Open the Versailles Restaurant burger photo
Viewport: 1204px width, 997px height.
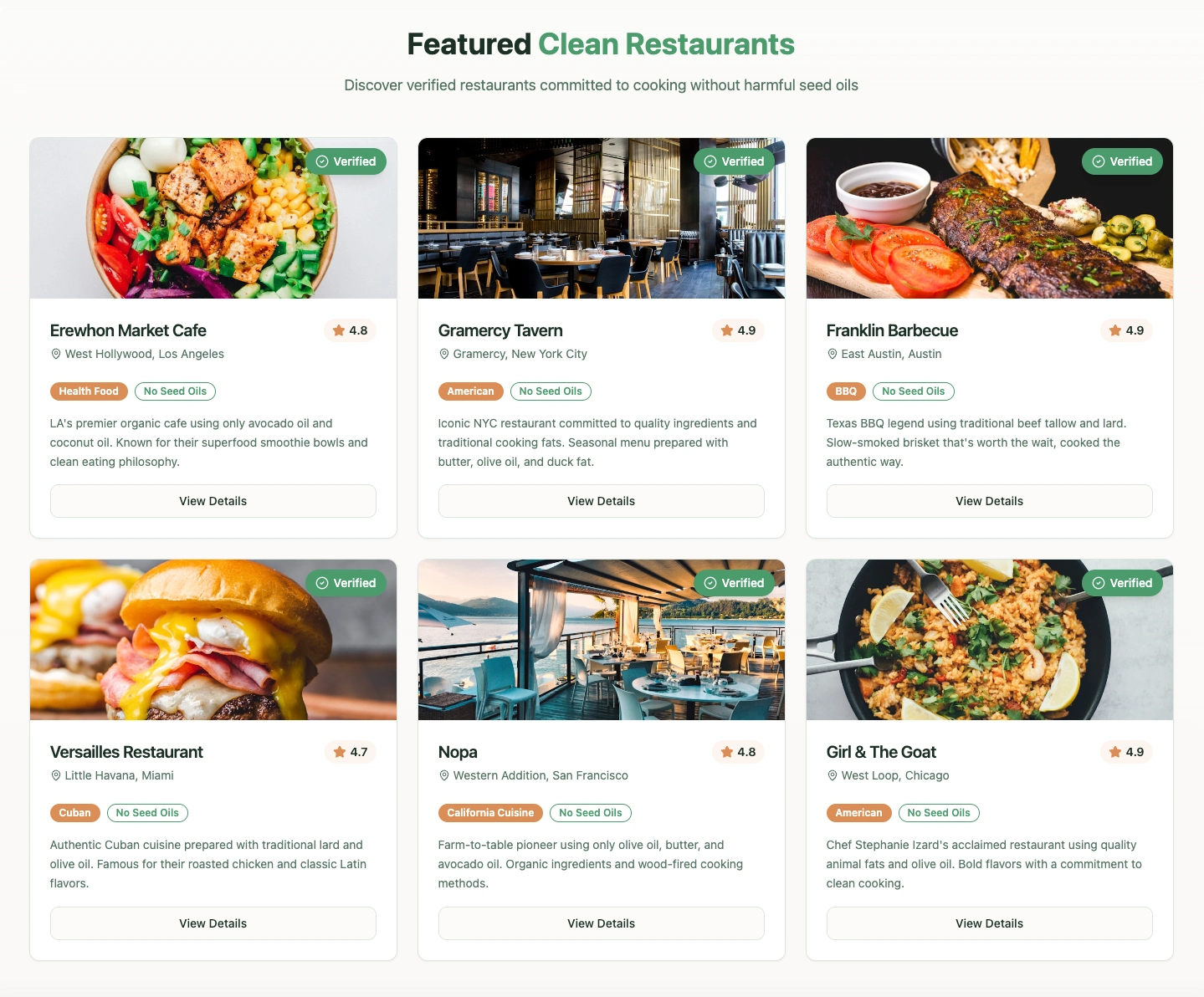[213, 640]
